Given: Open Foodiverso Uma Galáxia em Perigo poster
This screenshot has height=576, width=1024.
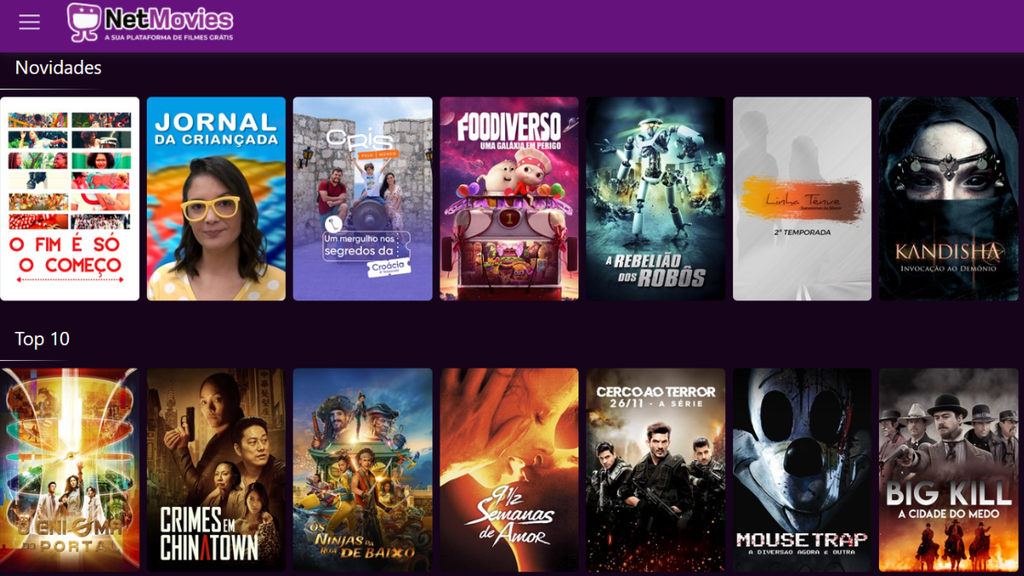Looking at the screenshot, I should click(x=509, y=199).
